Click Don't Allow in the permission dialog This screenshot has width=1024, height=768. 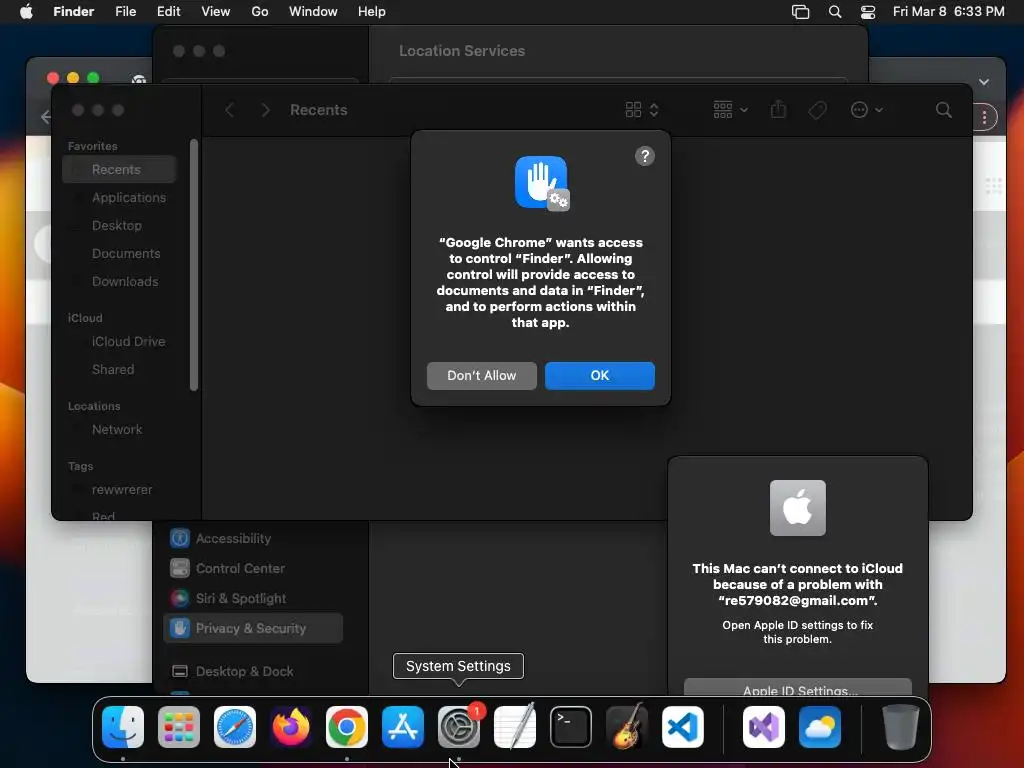pyautogui.click(x=481, y=376)
